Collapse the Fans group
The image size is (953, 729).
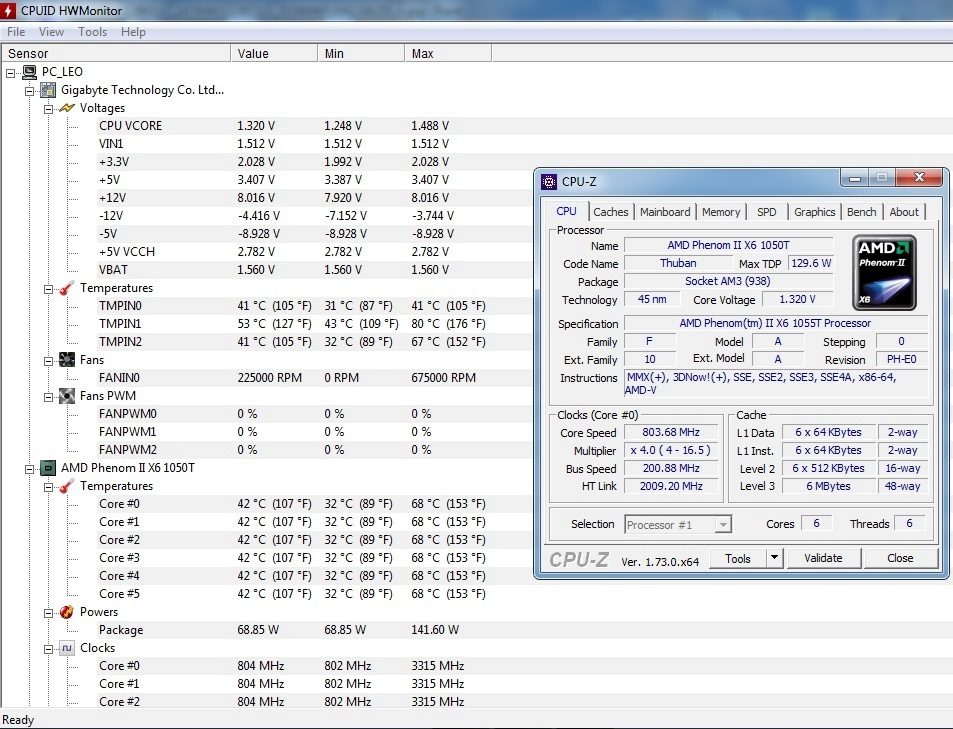[x=48, y=361]
